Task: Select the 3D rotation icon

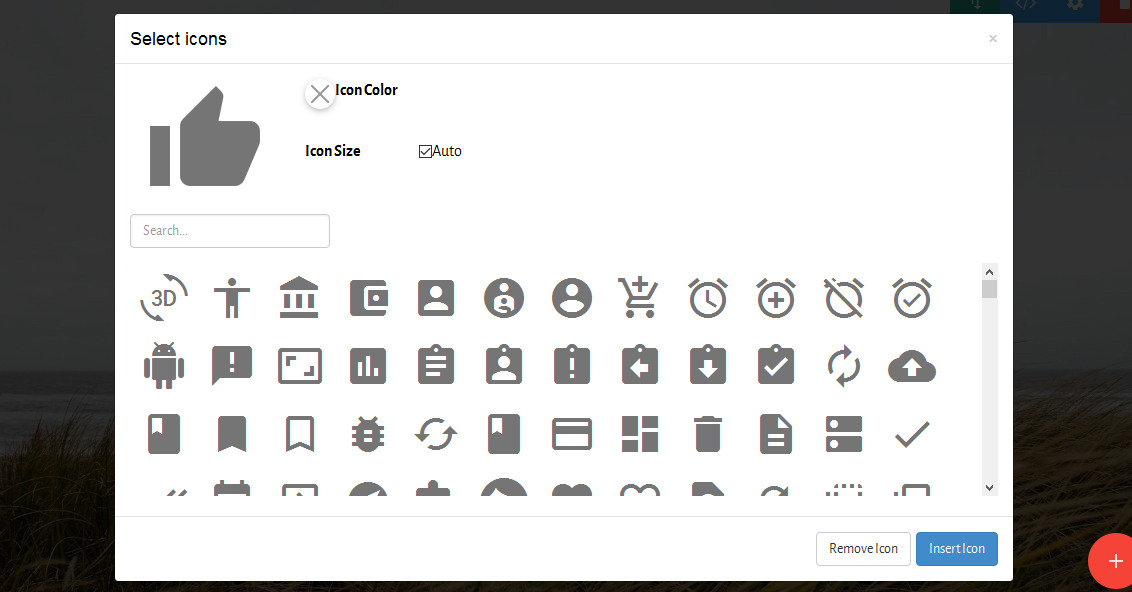Action: pos(164,297)
